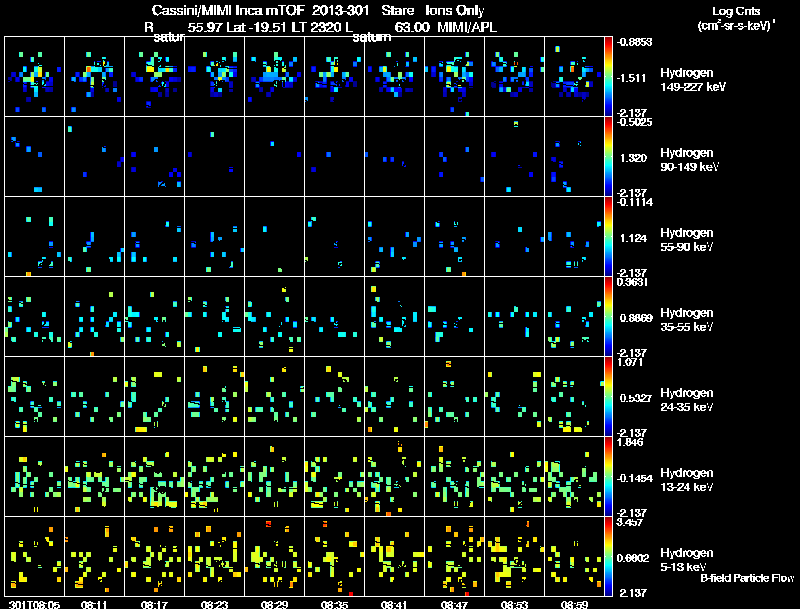Select the 149-227 keV panel at 08:59
Viewport: 800px width, 609px height.
pos(574,77)
